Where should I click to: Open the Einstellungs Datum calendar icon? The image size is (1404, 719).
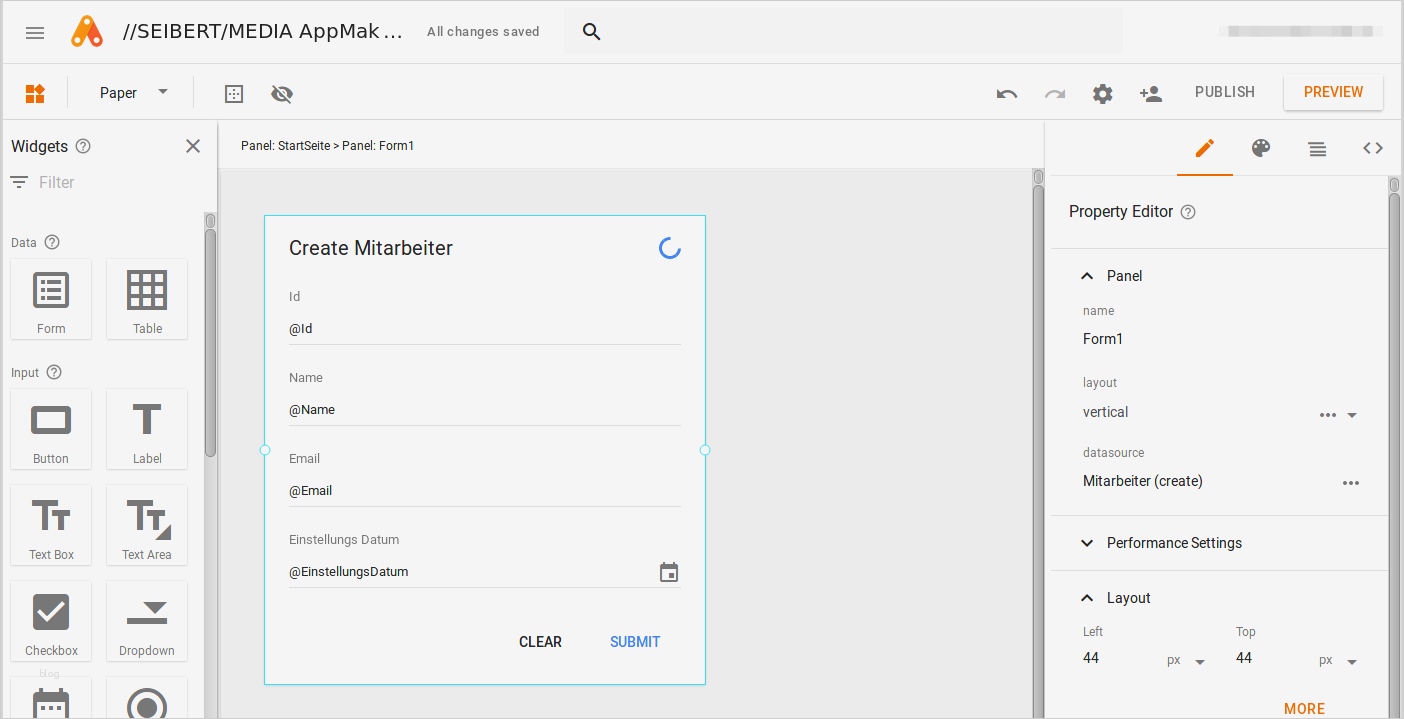[x=669, y=572]
